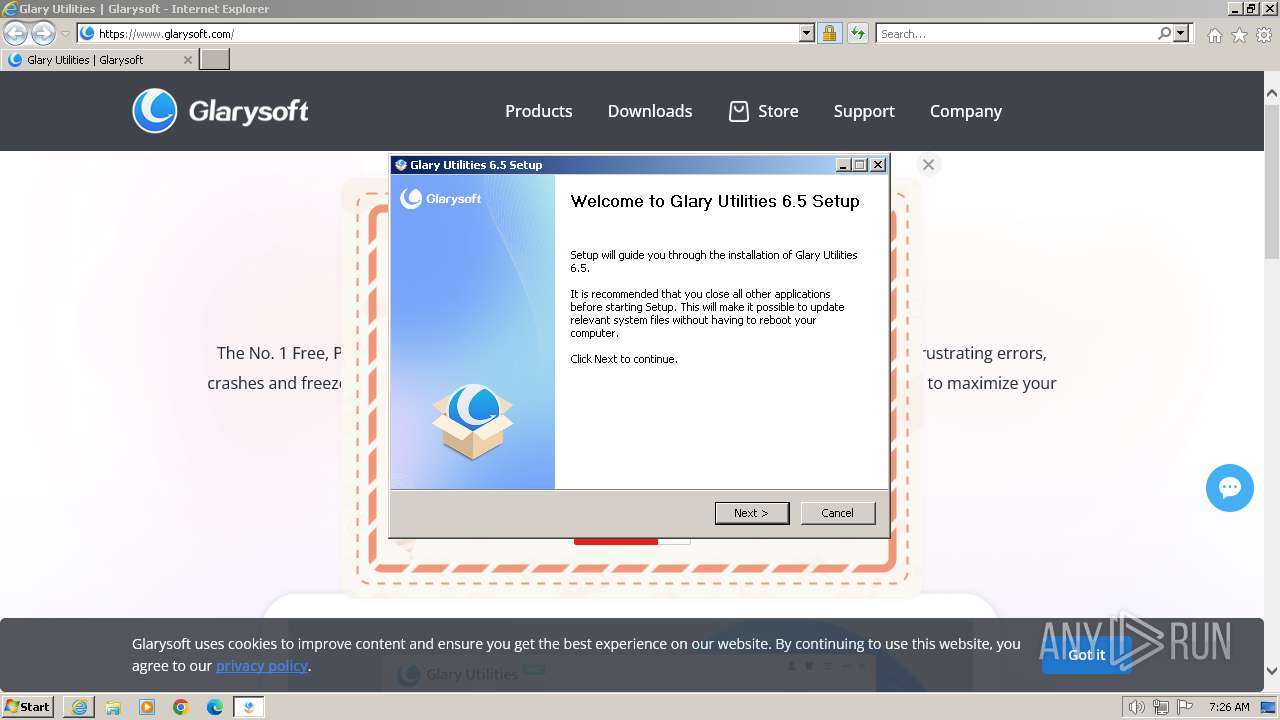The height and width of the screenshot is (720, 1280).
Task: Open a new browser tab
Action: coord(215,60)
